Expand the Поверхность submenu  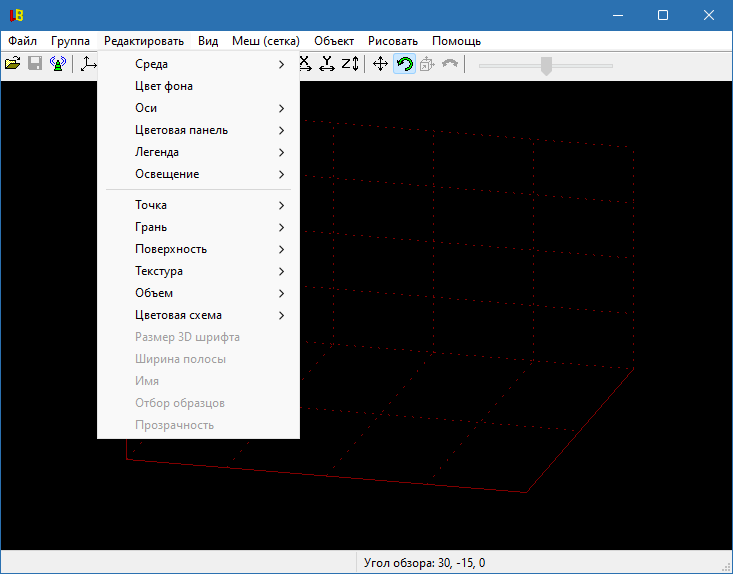(199, 249)
